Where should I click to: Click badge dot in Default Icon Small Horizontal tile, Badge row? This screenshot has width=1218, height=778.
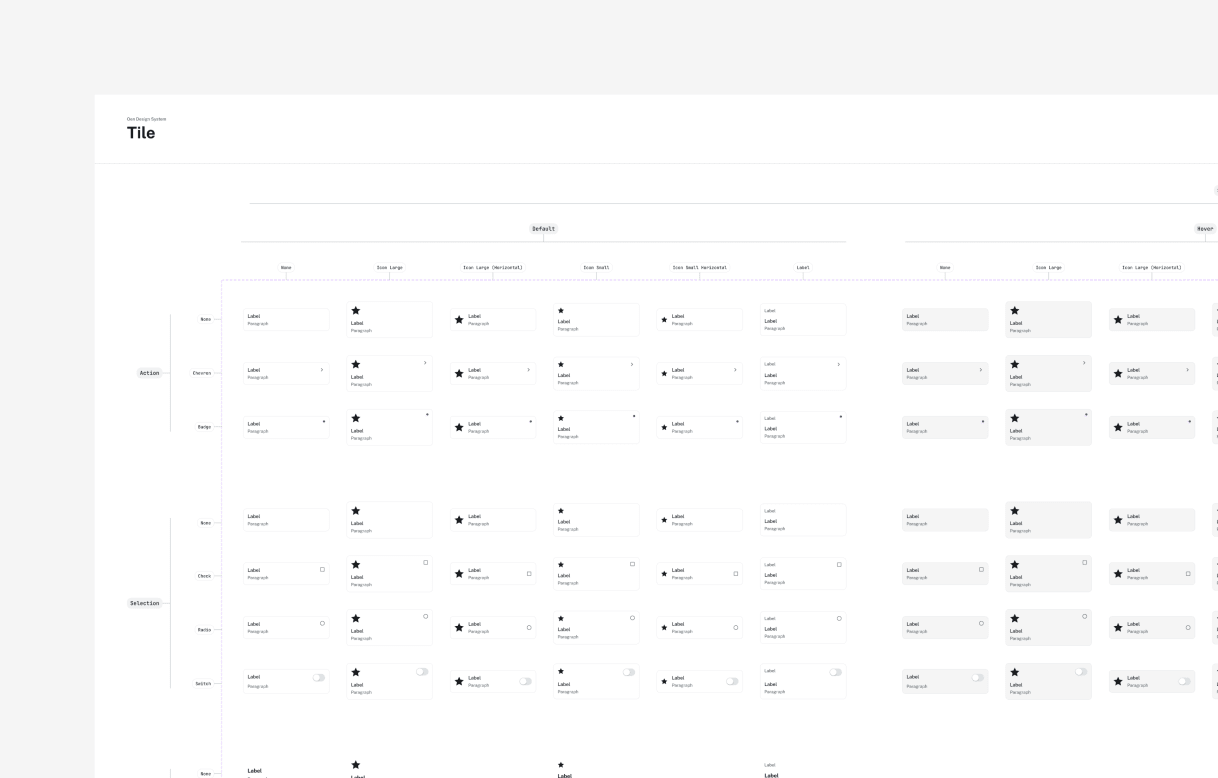point(737,421)
